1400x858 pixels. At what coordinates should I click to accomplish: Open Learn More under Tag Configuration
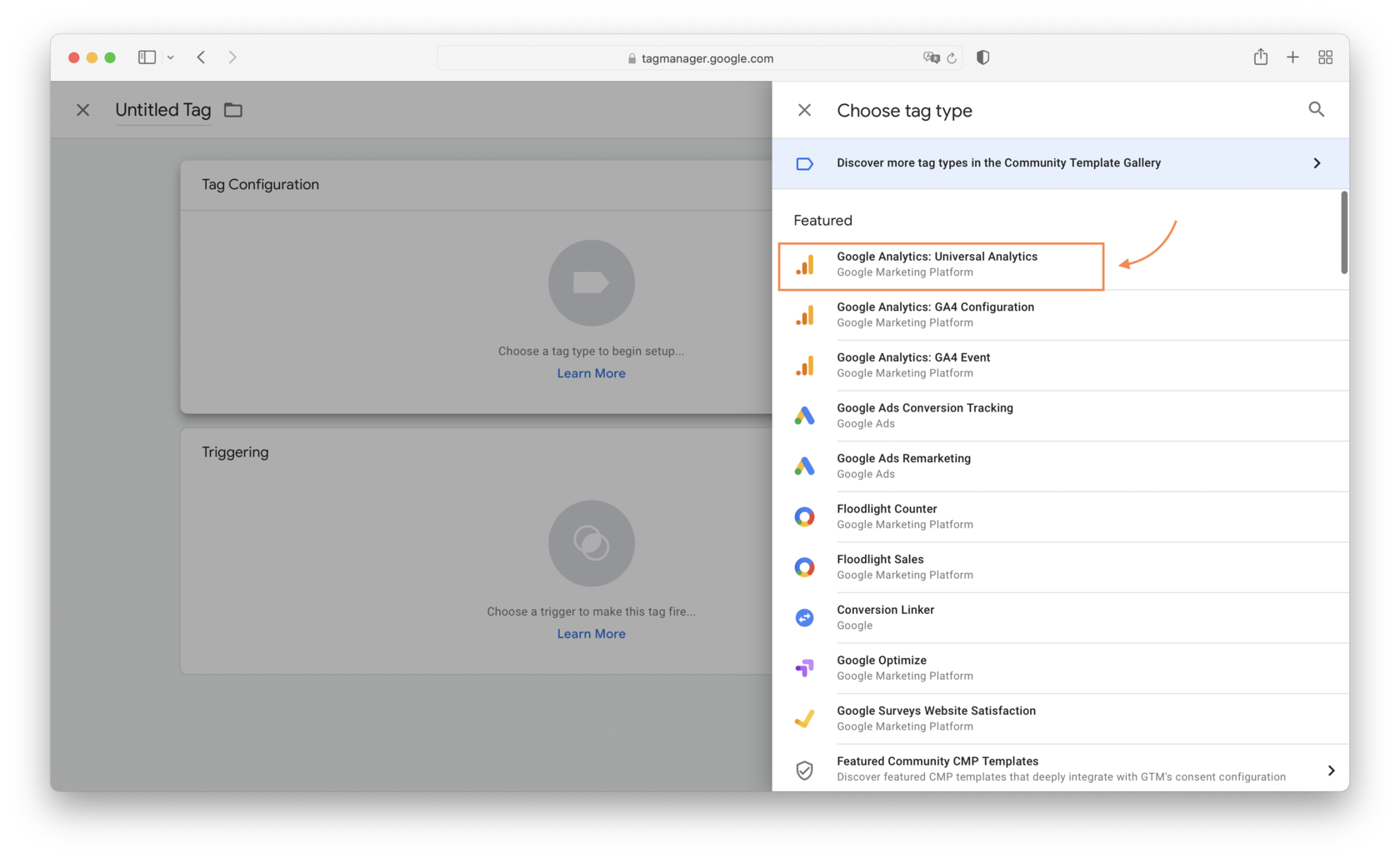(591, 373)
